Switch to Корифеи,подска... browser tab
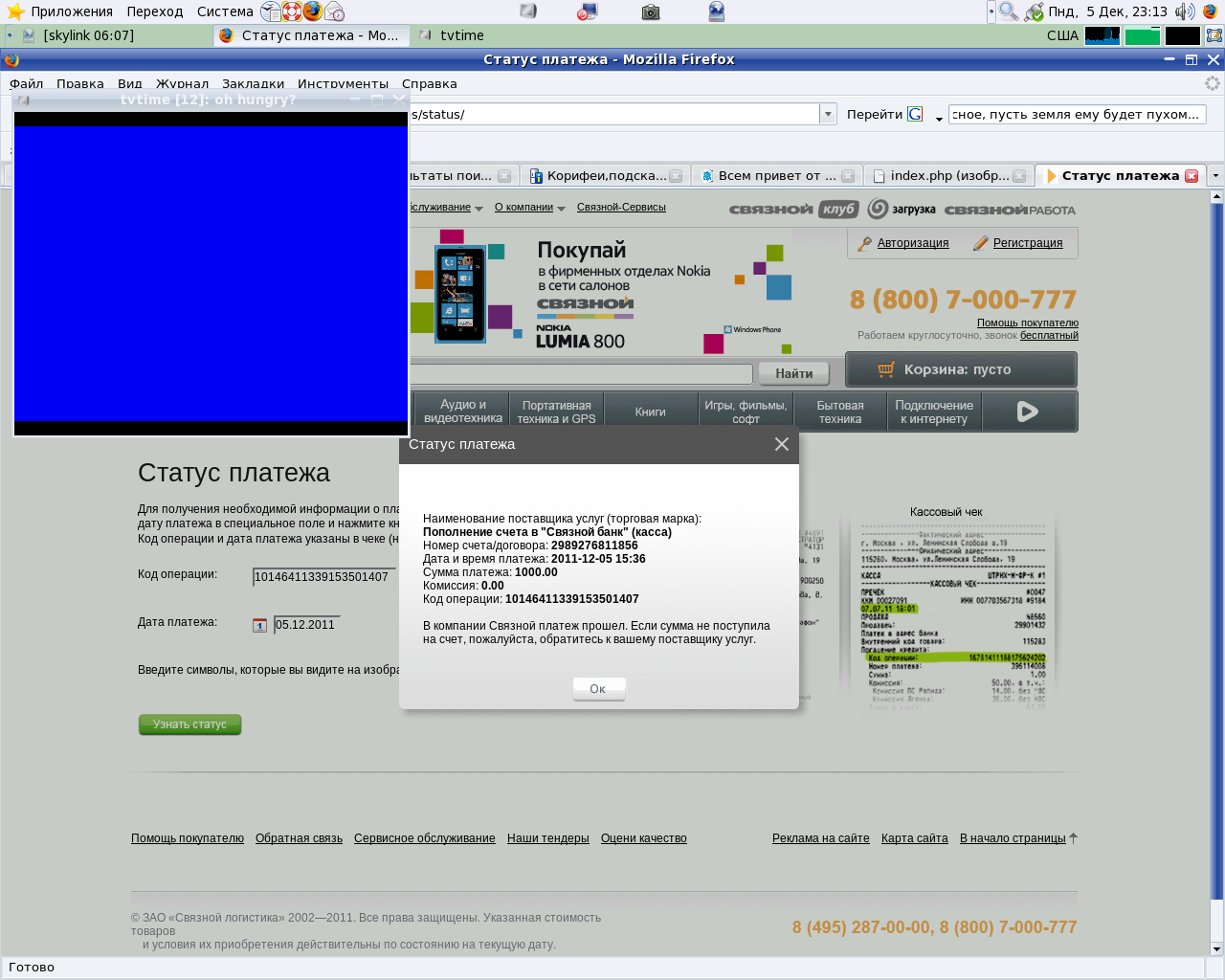The image size is (1225, 980). point(606,176)
